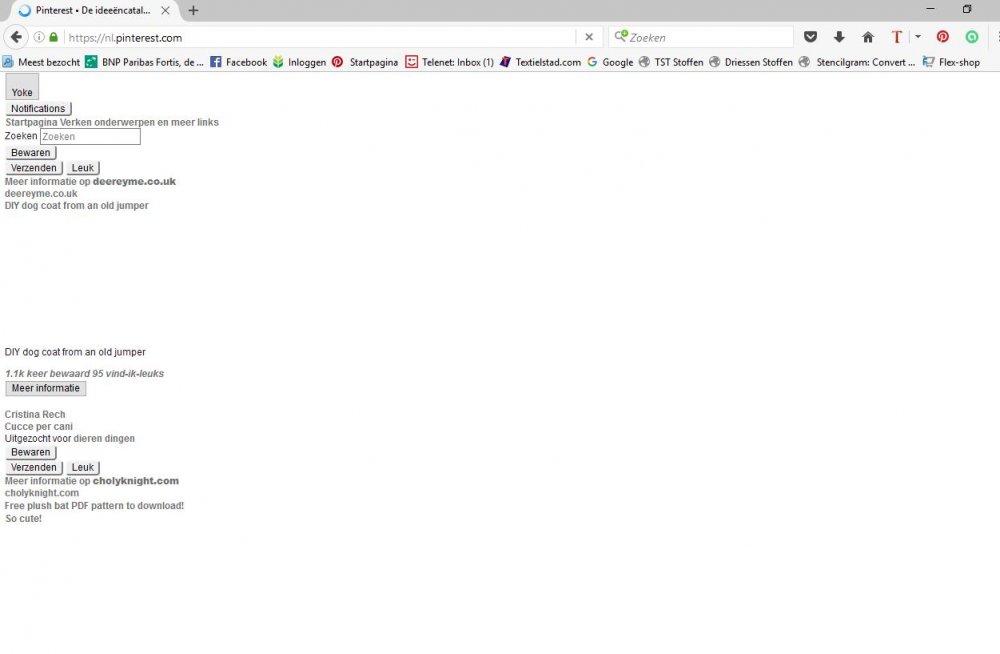Screen dimensions: 1000x654
Task: Click Verzenden for dog coat pin
Action: coord(34,168)
